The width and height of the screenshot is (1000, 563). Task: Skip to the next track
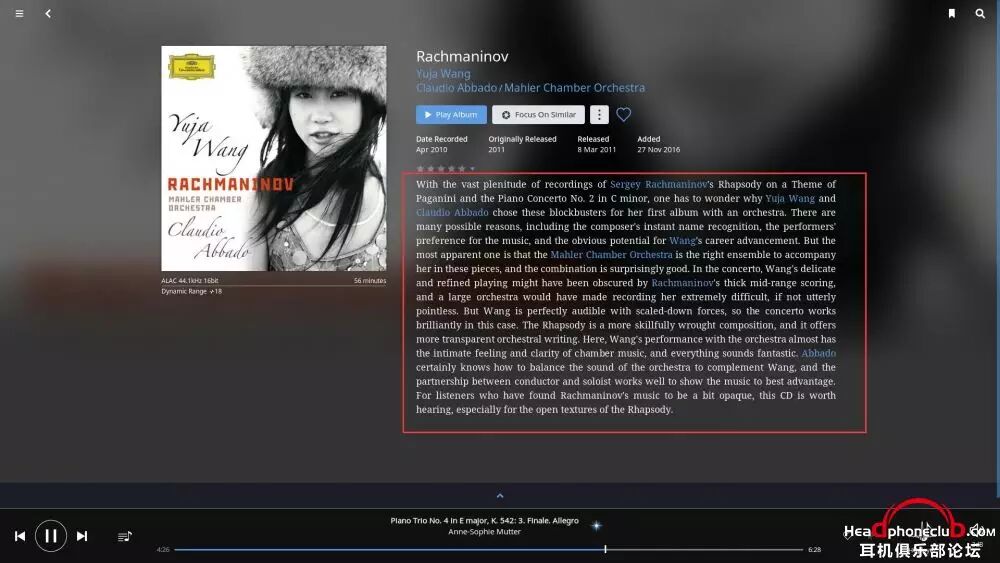click(82, 536)
